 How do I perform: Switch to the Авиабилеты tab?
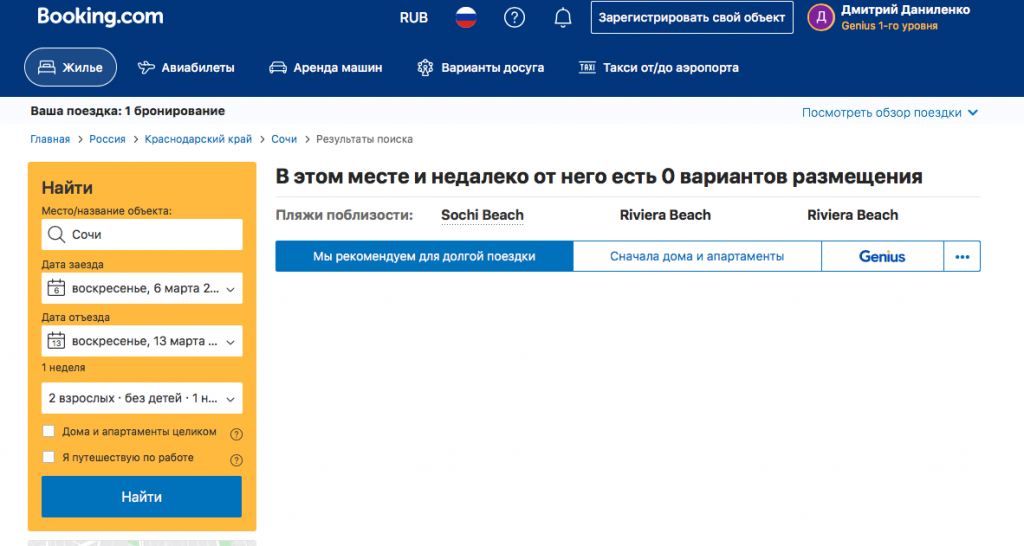[186, 68]
